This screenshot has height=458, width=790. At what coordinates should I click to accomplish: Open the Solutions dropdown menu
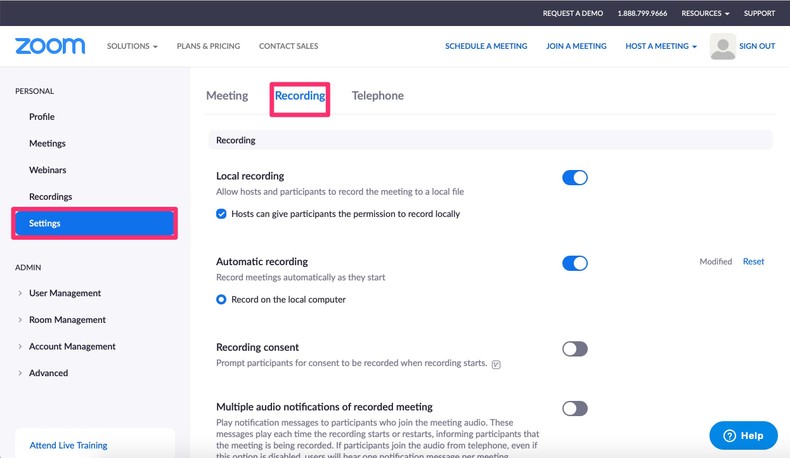(x=132, y=46)
